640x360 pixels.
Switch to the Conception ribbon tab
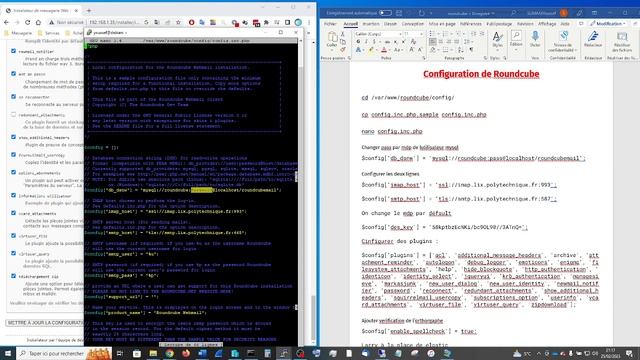coord(413,24)
